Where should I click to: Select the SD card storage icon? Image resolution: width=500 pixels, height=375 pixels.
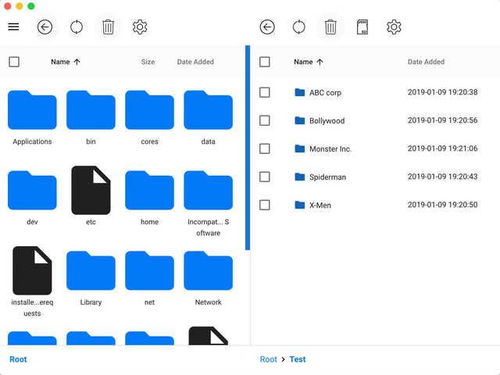[x=362, y=27]
